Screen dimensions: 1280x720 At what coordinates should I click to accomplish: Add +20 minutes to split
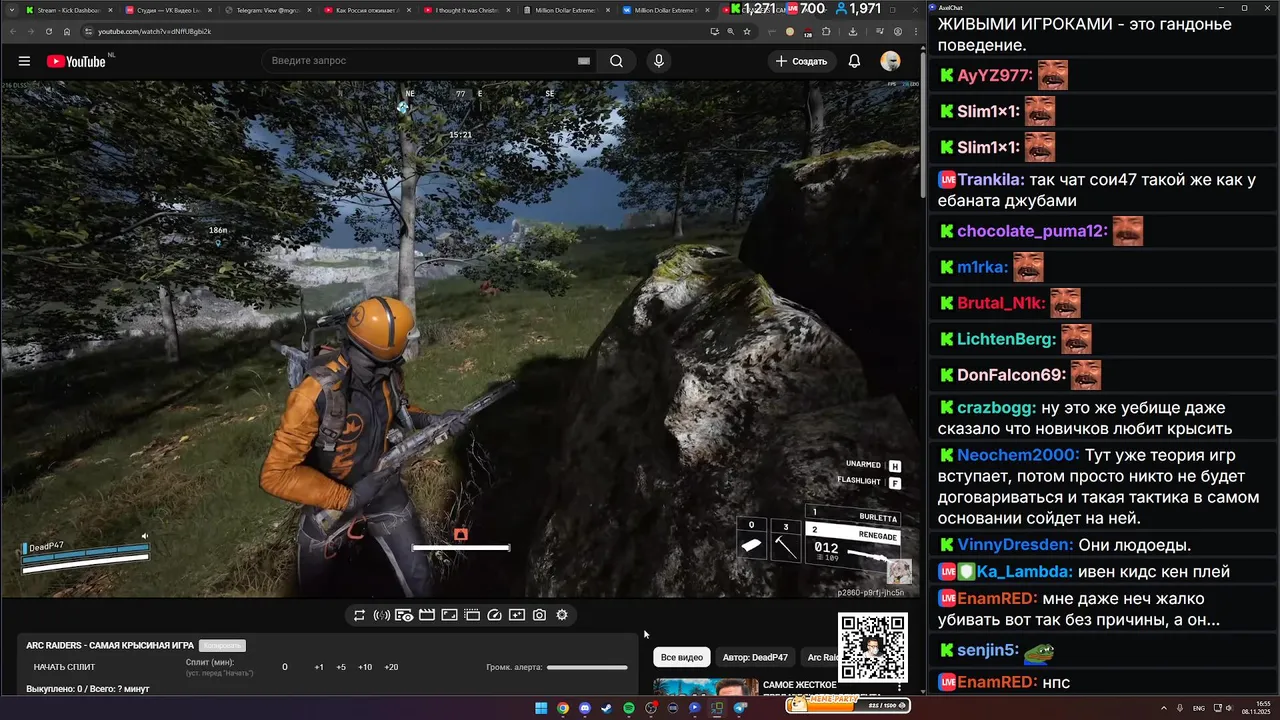click(391, 667)
